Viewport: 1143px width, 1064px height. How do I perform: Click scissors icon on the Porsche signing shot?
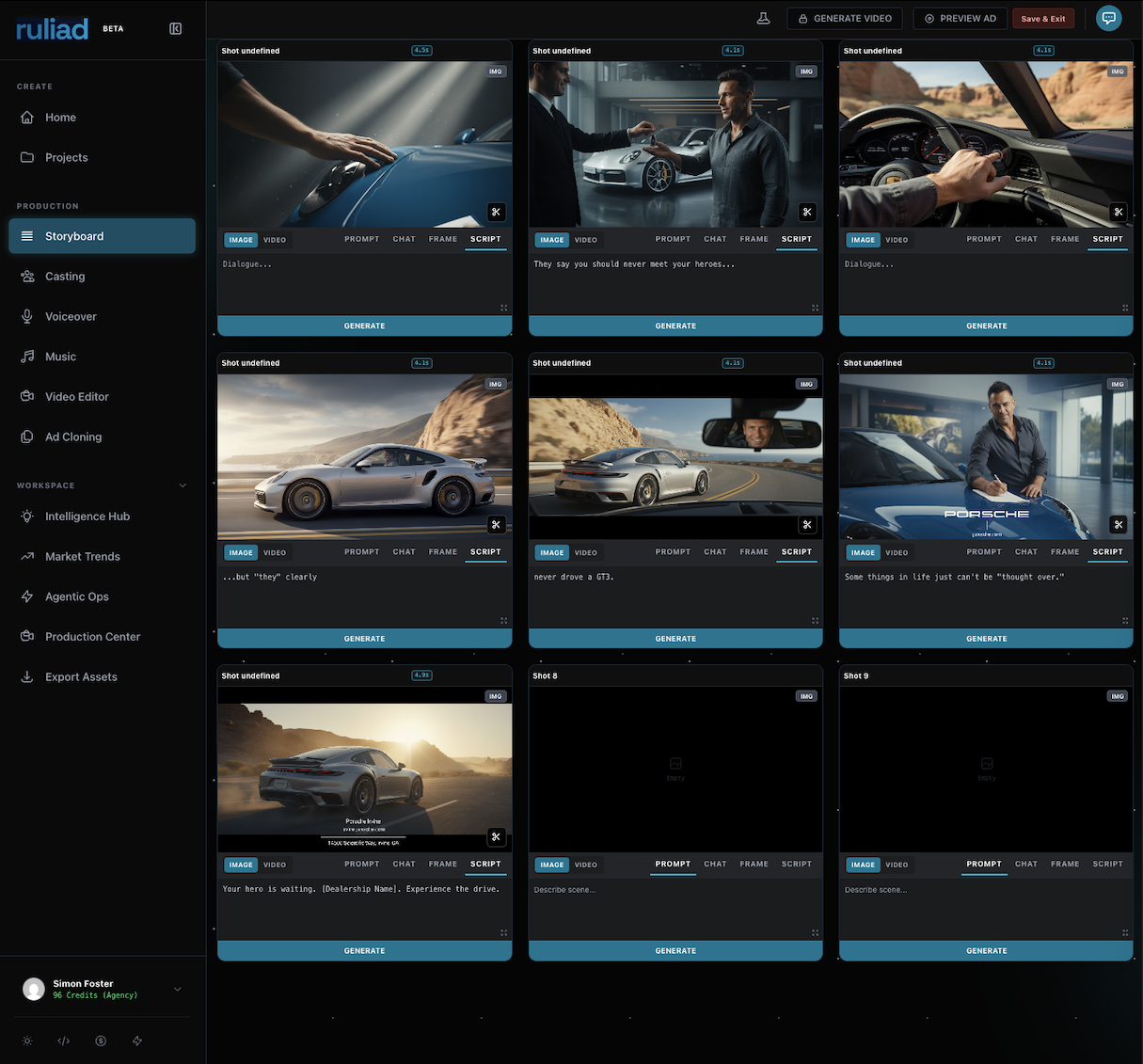click(1118, 524)
